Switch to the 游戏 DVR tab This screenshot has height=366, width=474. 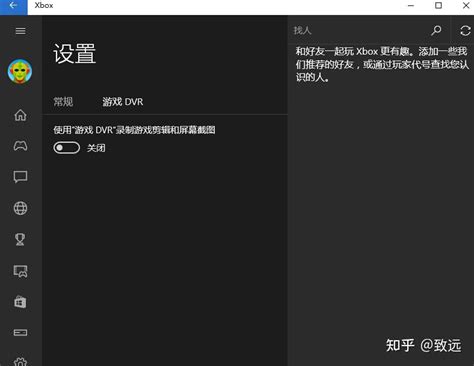tap(123, 102)
